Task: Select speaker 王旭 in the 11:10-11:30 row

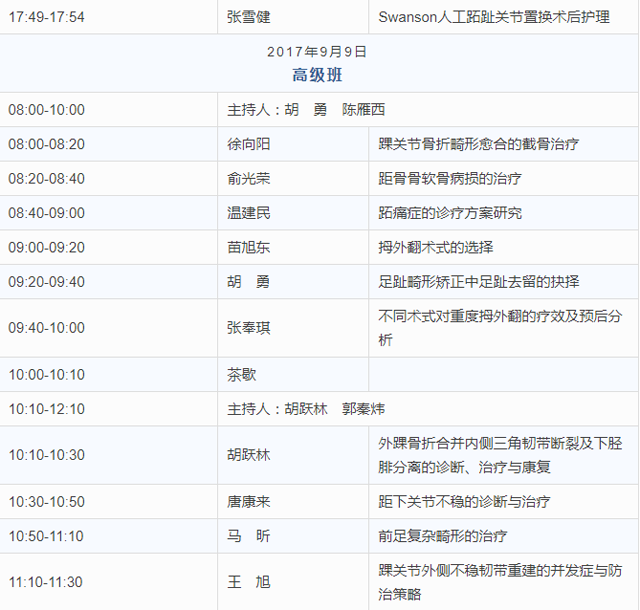Action: 249,582
